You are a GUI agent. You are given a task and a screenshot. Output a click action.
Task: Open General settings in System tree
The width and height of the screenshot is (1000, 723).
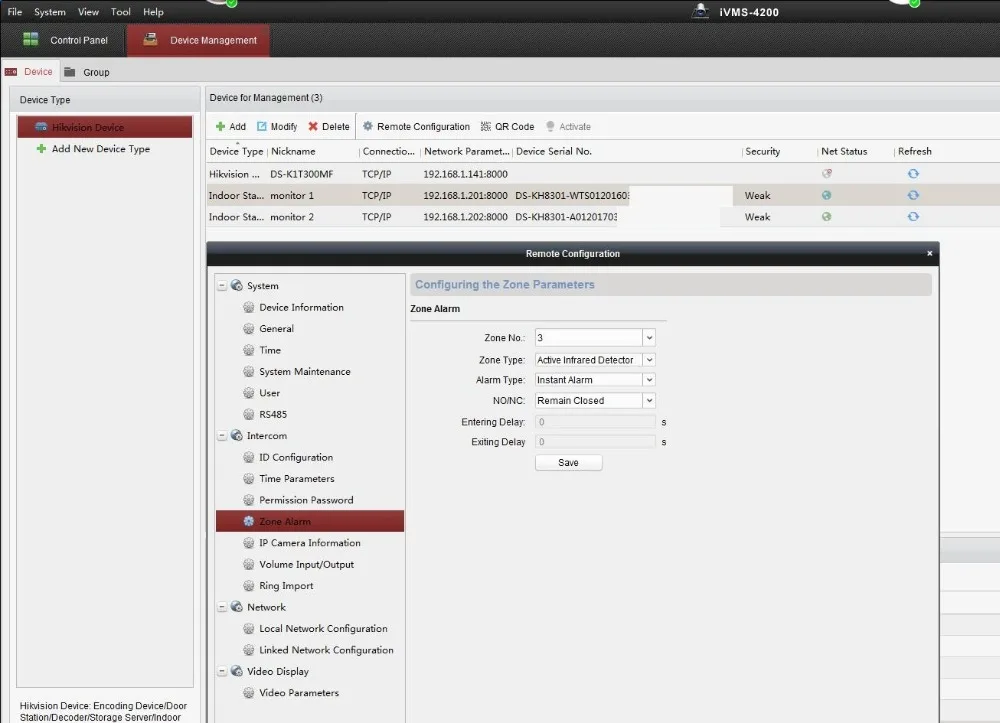(276, 328)
